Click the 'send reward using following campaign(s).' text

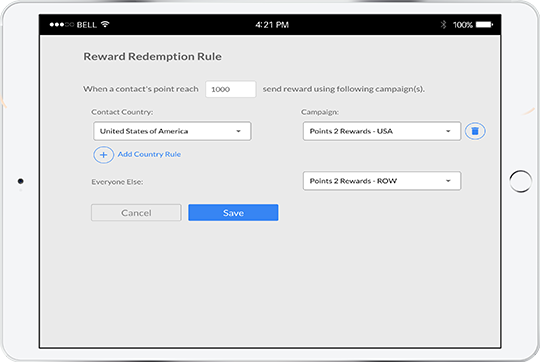pos(344,89)
